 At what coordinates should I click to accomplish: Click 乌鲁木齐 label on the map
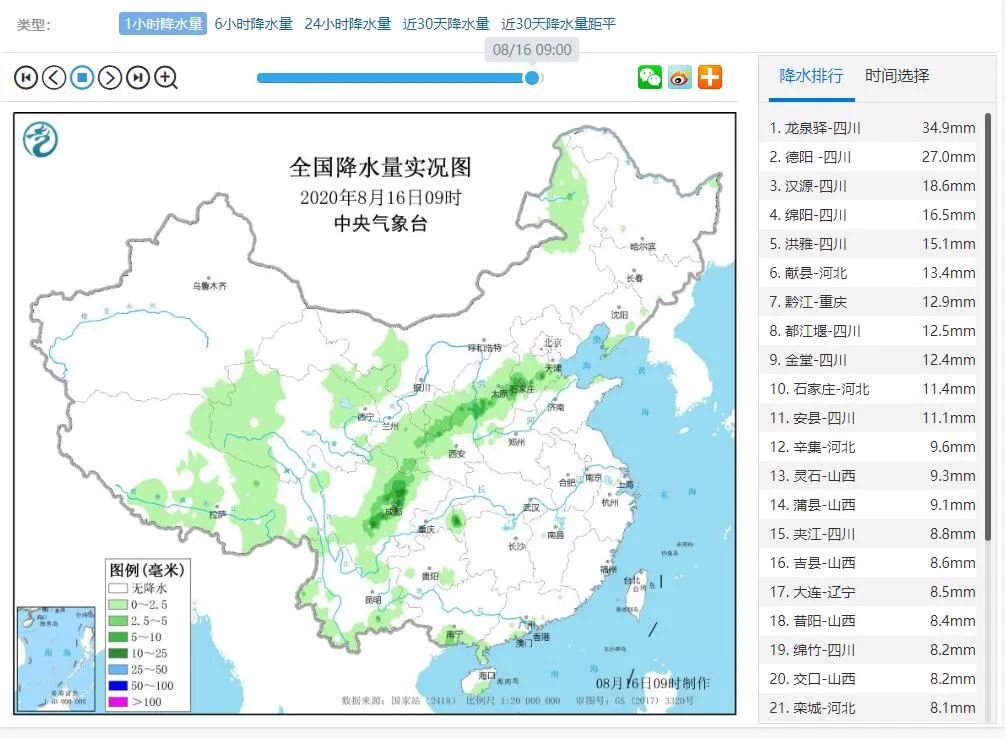210,285
